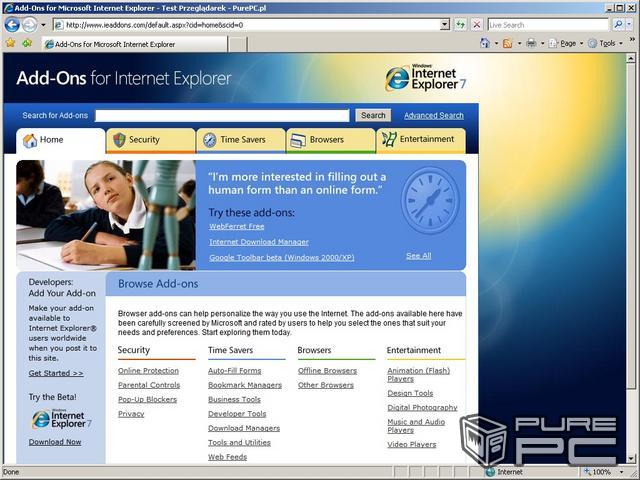The image size is (640, 480).
Task: Open the Music and Audio Players link
Action: point(416,426)
